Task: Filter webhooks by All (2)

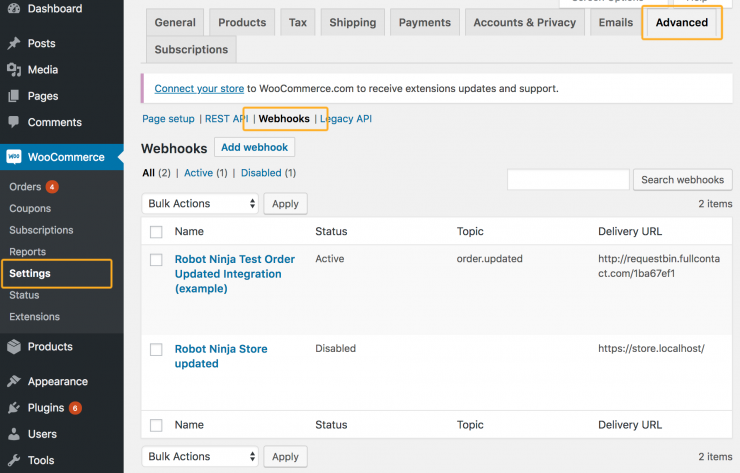Action: [156, 173]
